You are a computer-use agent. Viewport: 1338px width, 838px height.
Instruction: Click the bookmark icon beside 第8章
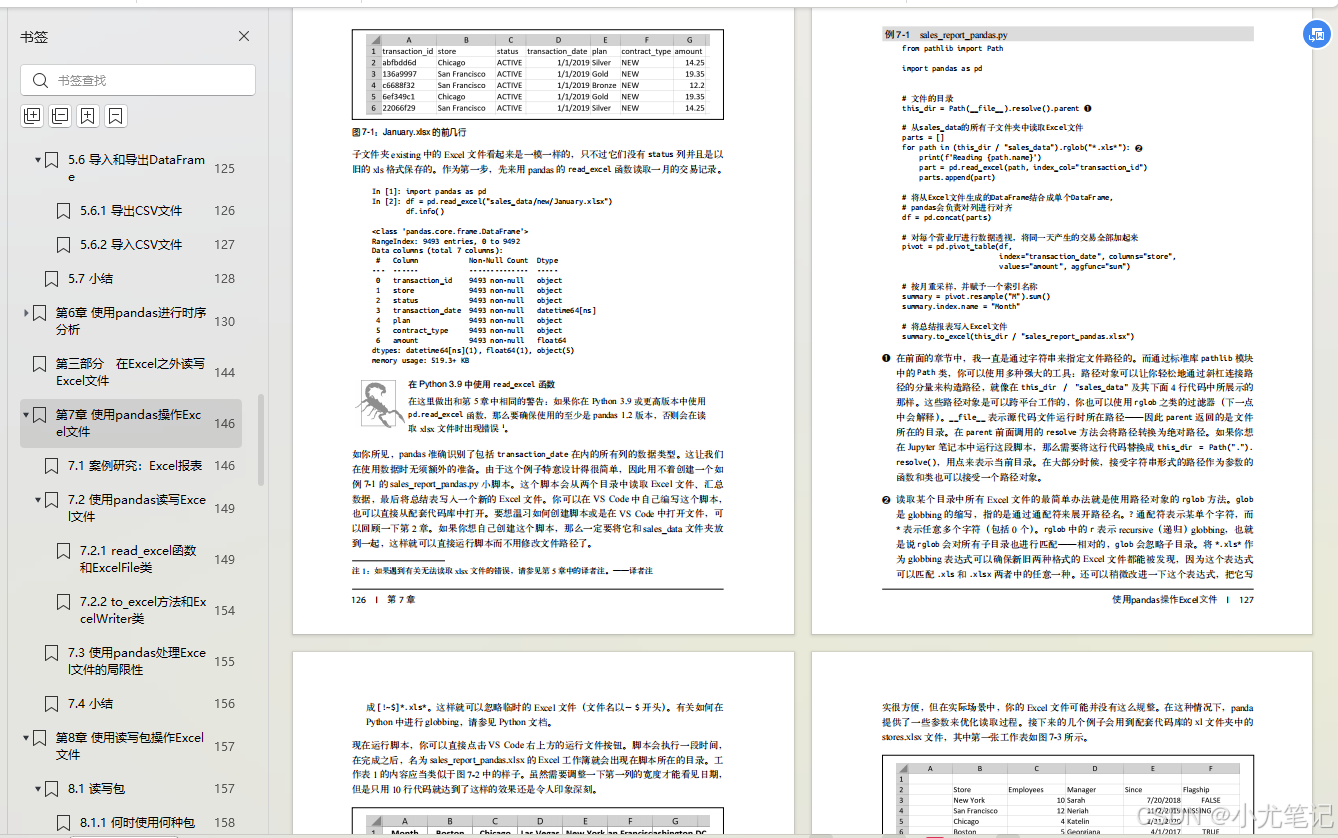pyautogui.click(x=38, y=738)
